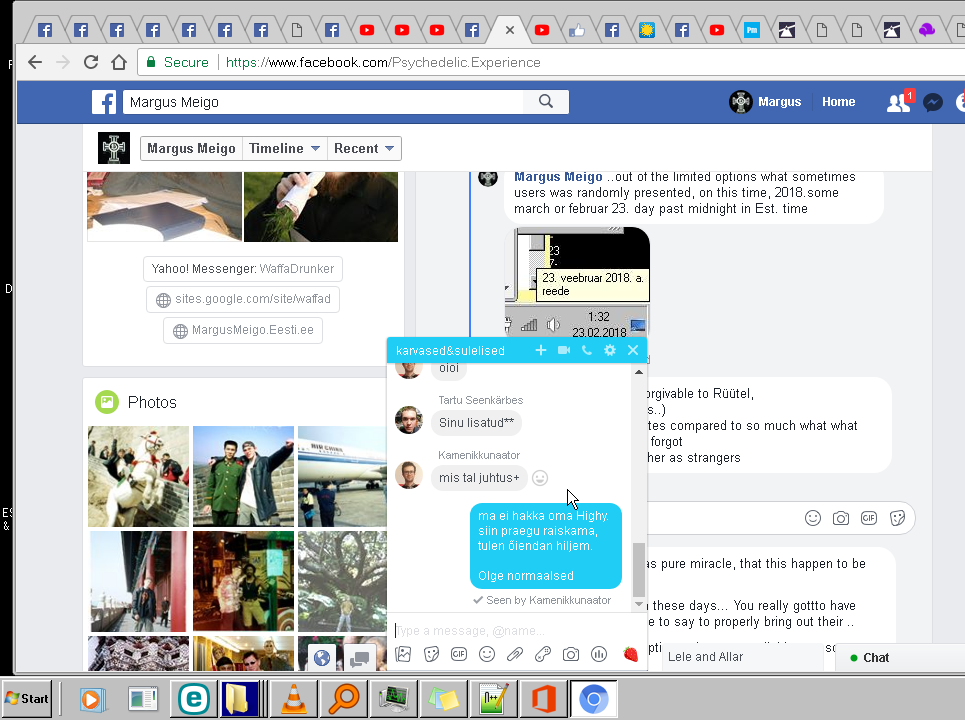Choose a sticker in chat toolbar
965x720 pixels.
pos(431,654)
